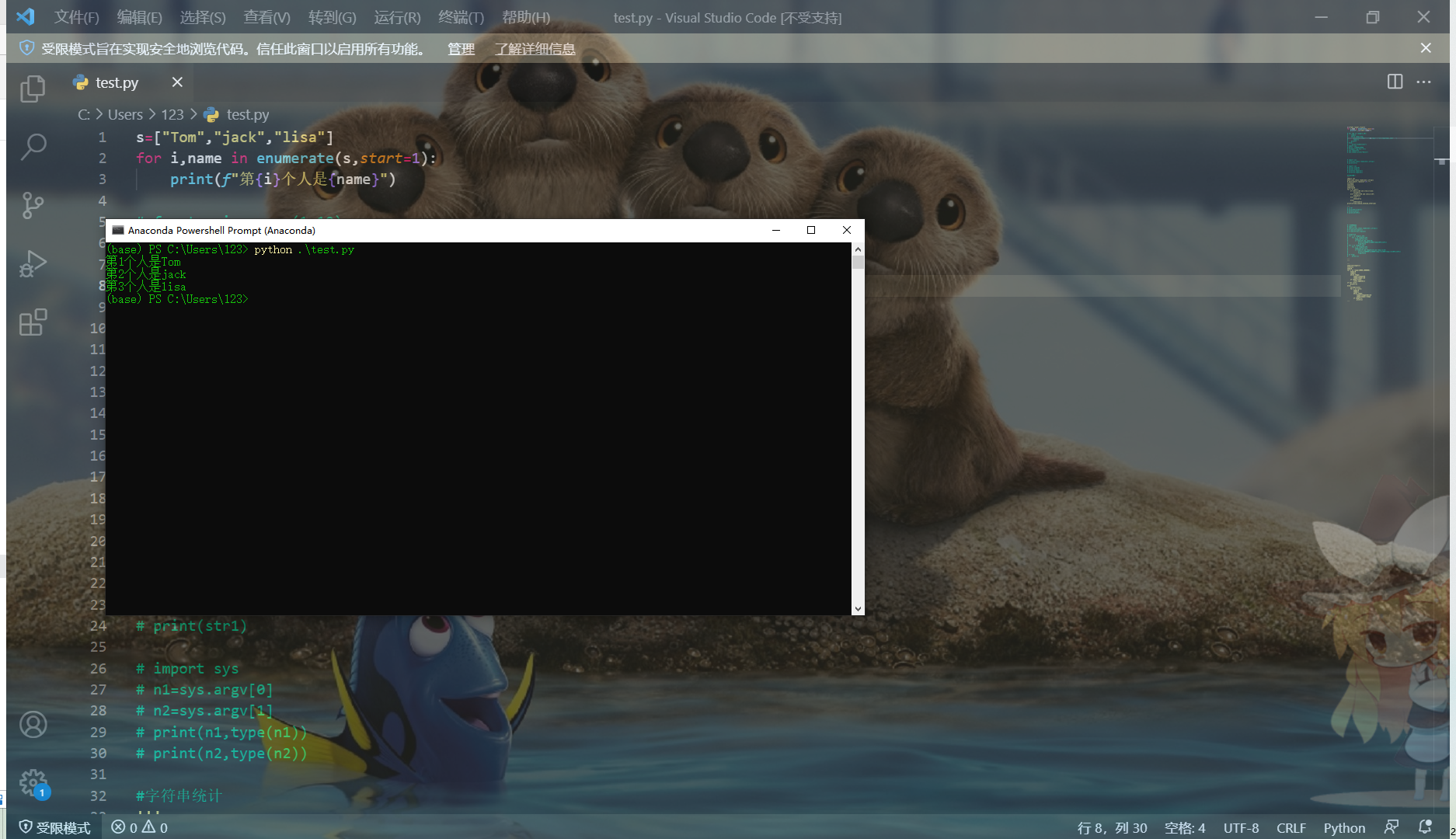Click terminal output line 第2个人是jack

tap(146, 274)
